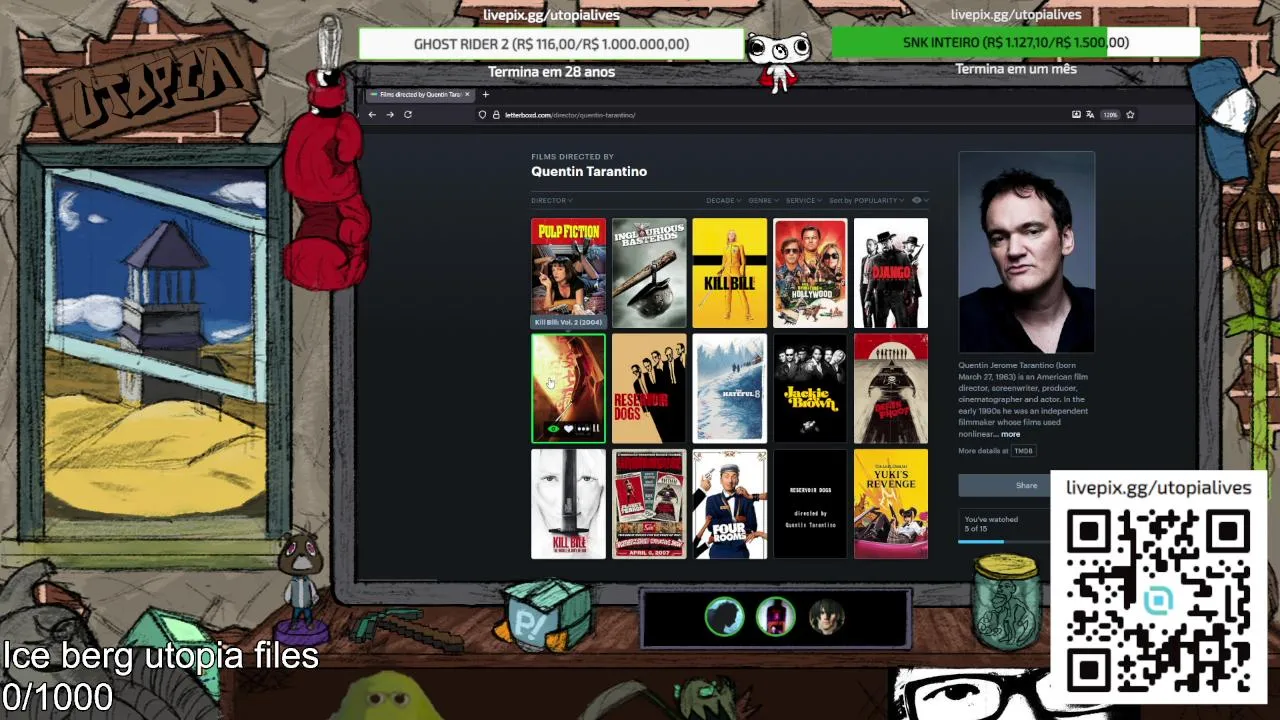1280x720 pixels.
Task: Open the three-dots menu on Kill Bill Vol. 2
Action: click(583, 429)
